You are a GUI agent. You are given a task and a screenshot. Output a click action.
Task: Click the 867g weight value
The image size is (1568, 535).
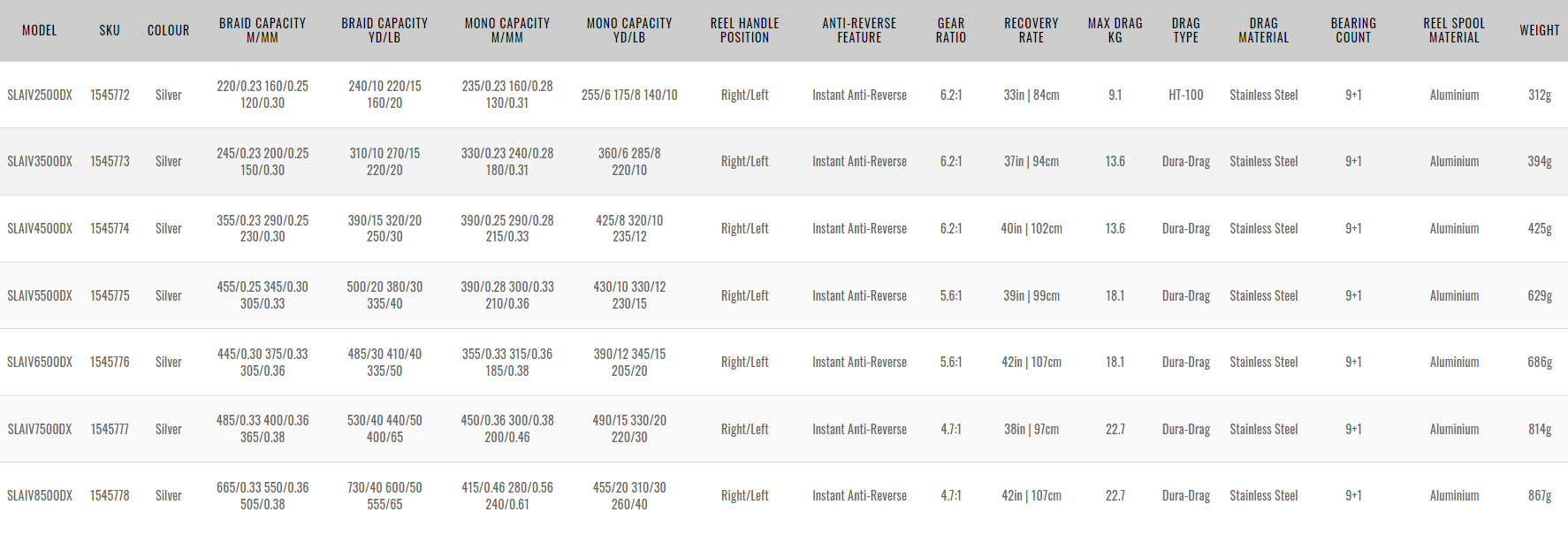(1539, 495)
